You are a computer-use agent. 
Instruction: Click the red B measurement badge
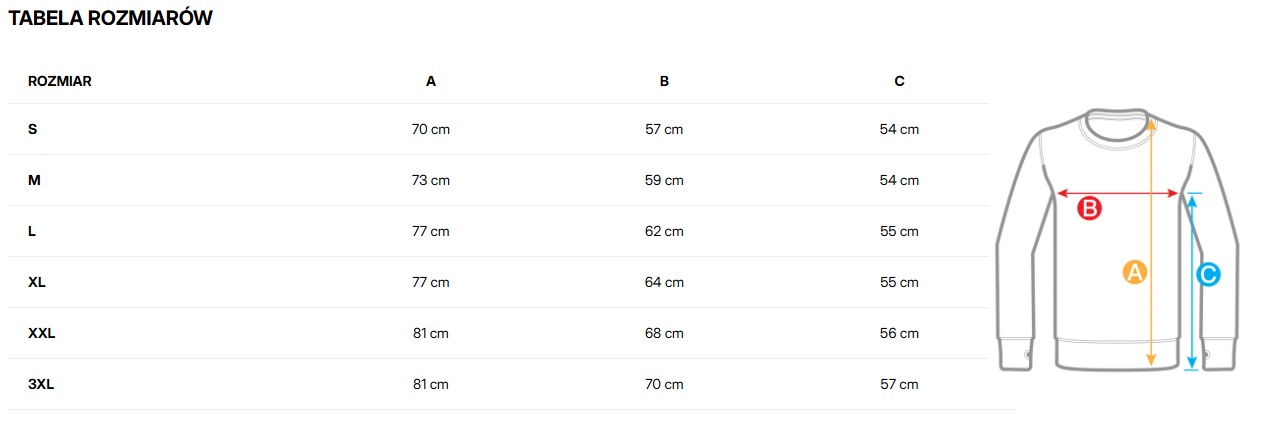(1089, 209)
